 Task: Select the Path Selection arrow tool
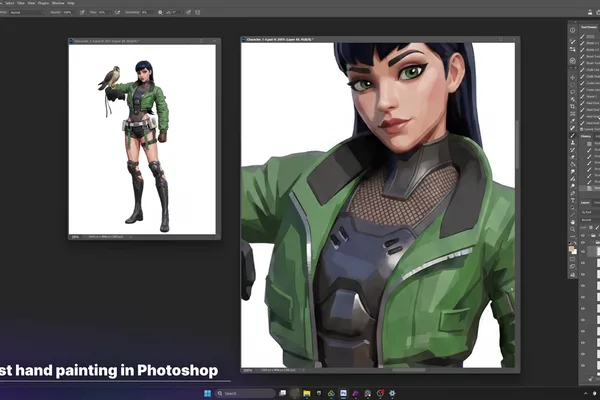point(572,208)
